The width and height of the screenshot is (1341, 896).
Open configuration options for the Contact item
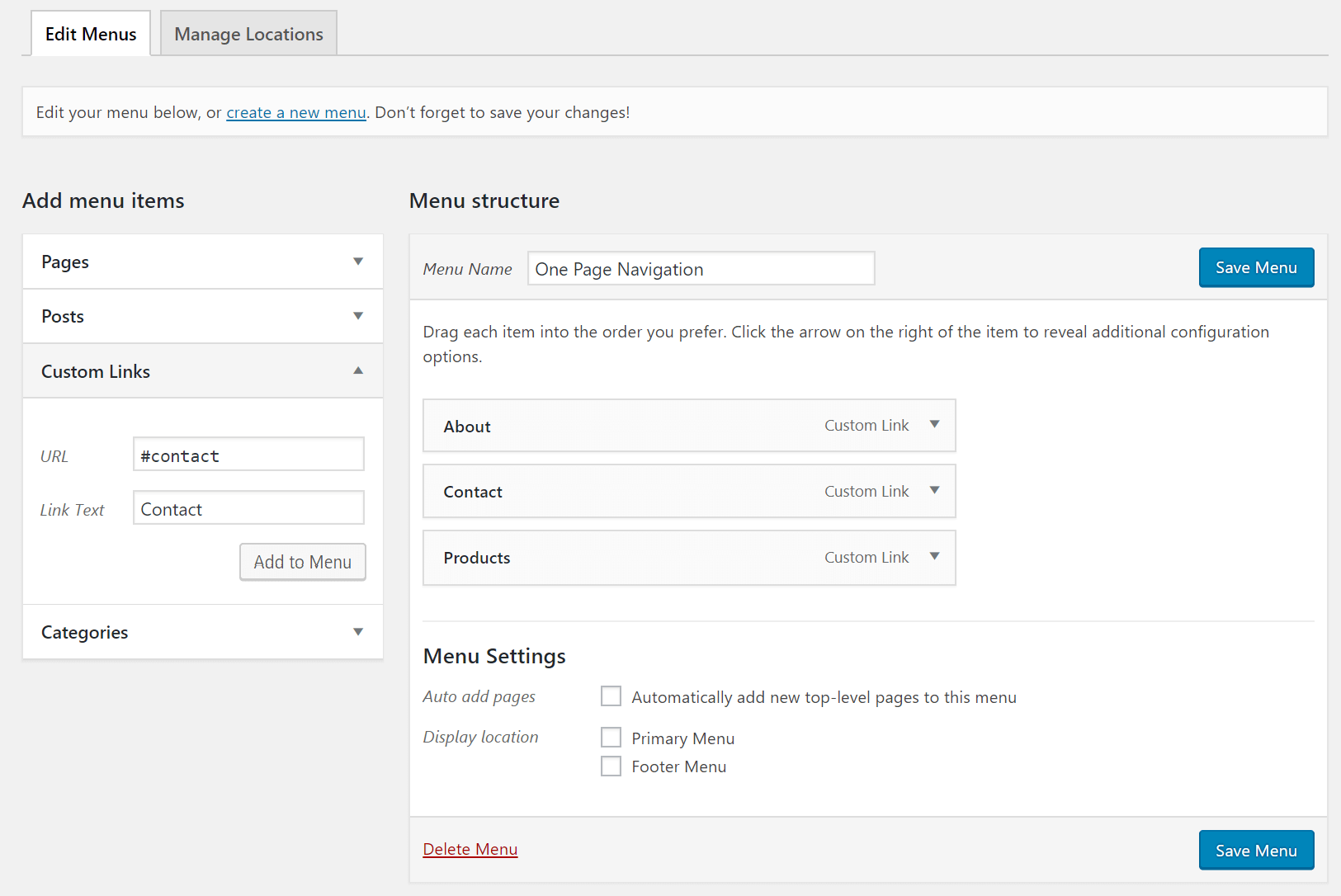coord(934,491)
